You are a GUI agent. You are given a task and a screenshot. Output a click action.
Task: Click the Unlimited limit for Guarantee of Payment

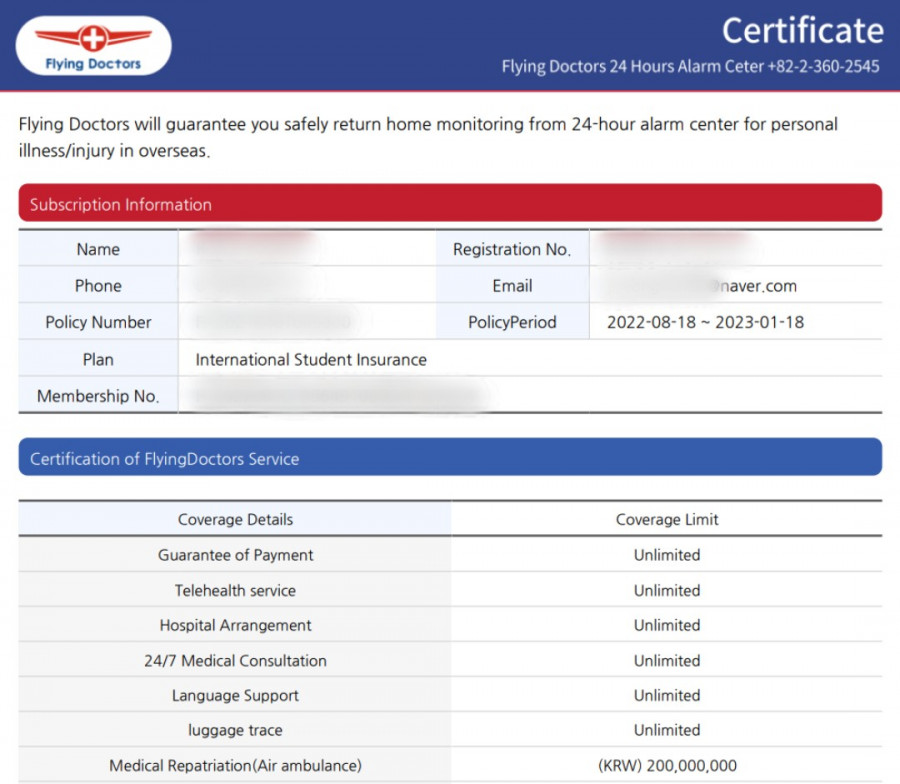click(x=667, y=555)
